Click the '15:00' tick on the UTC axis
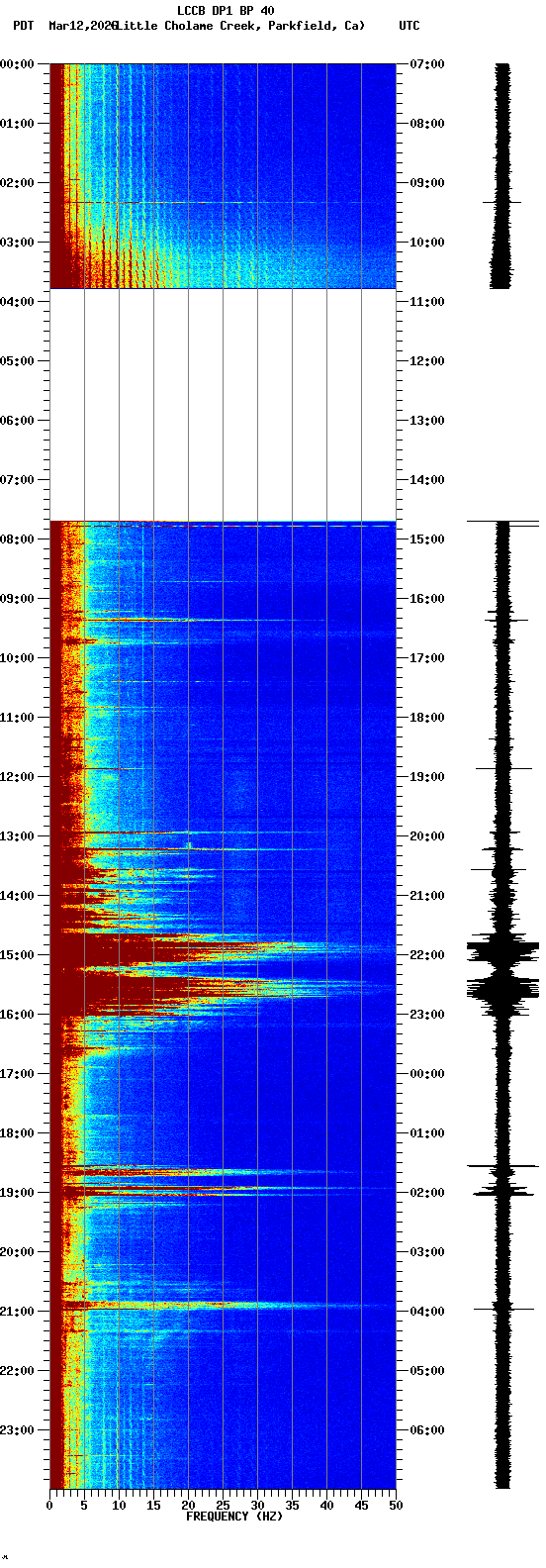 click(427, 539)
